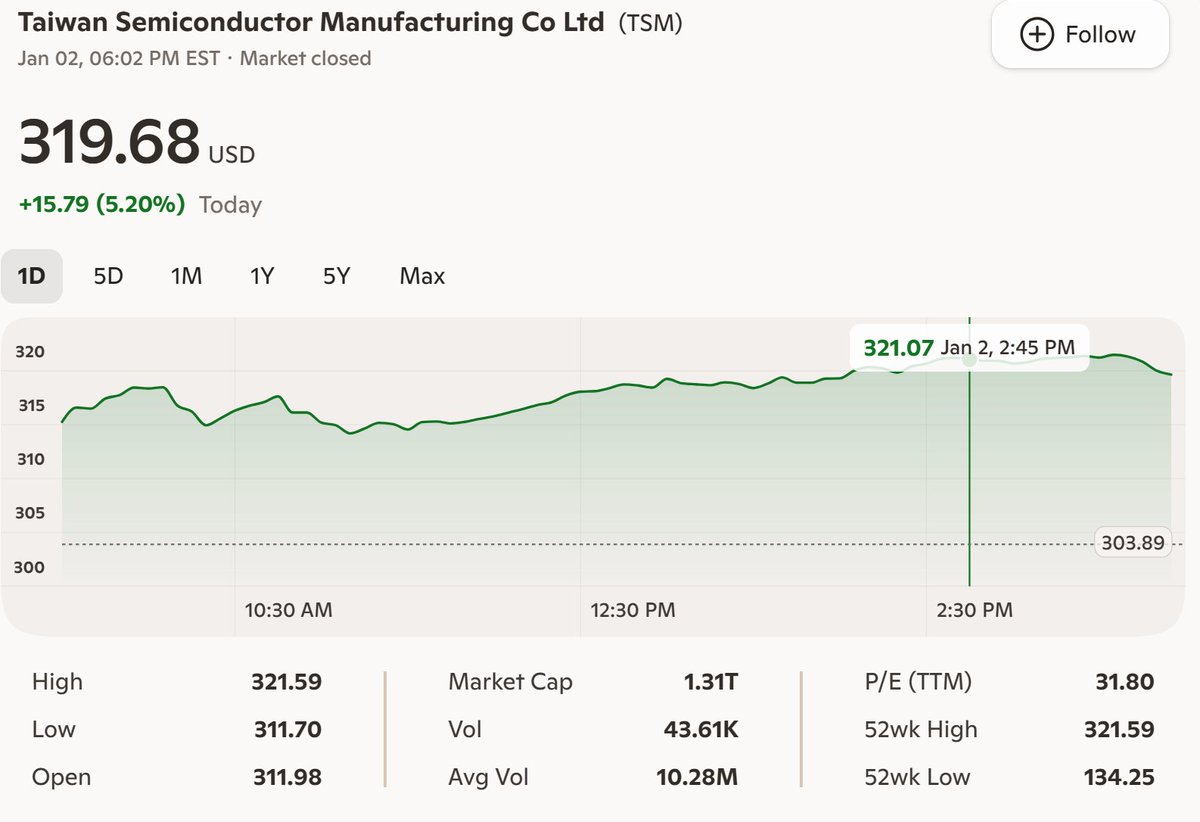View the 1Y yearly performance chart
1200x822 pixels.
coord(261,276)
